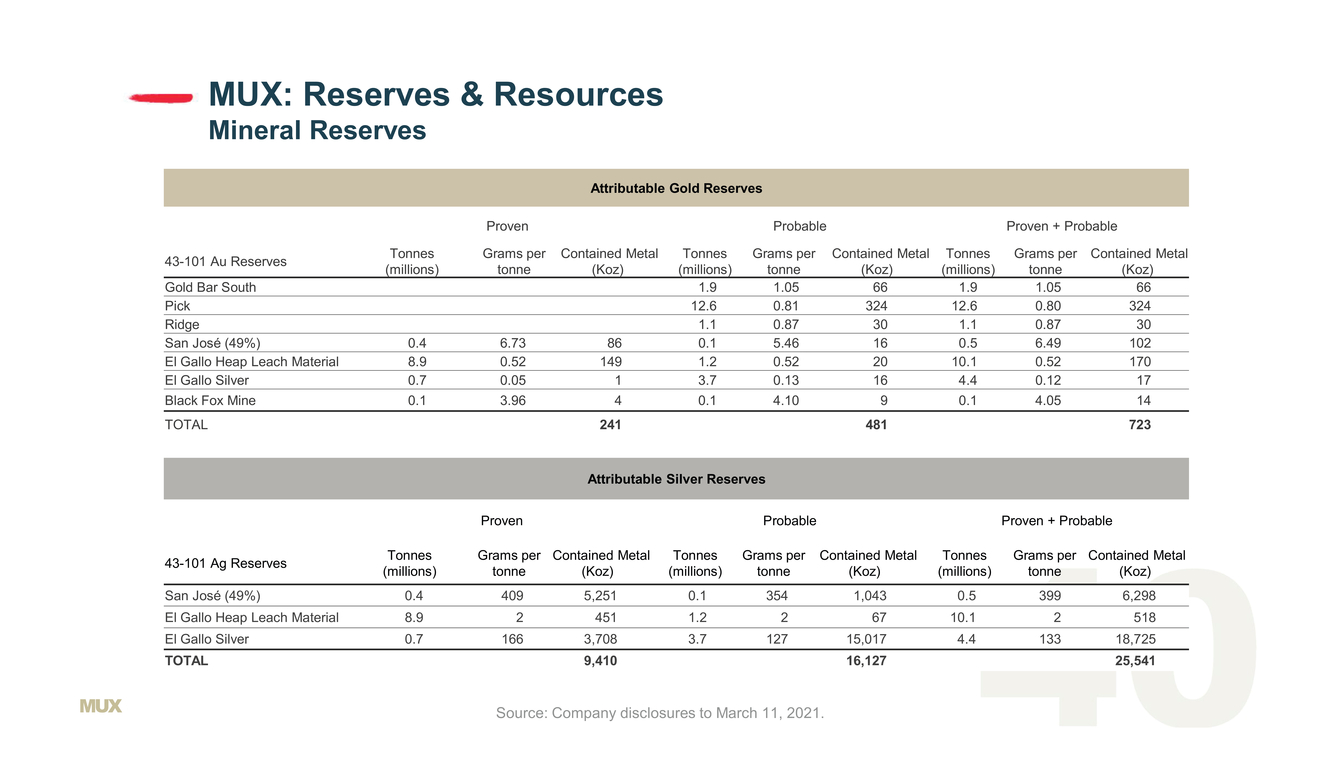Click the 'Ridge' row name
Viewport: 1320px width, 780px height.
pos(182,324)
